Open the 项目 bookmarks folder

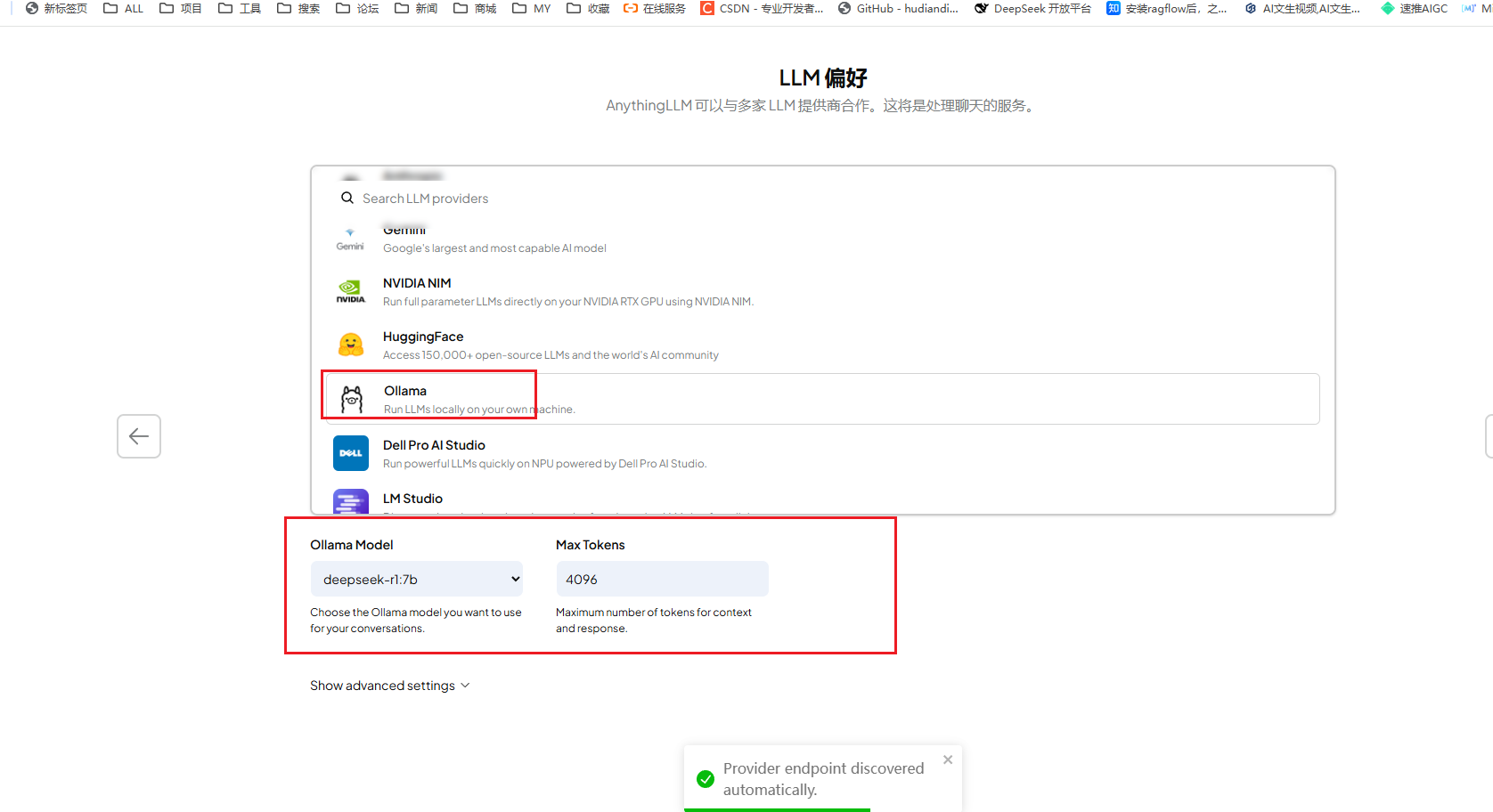tap(181, 9)
